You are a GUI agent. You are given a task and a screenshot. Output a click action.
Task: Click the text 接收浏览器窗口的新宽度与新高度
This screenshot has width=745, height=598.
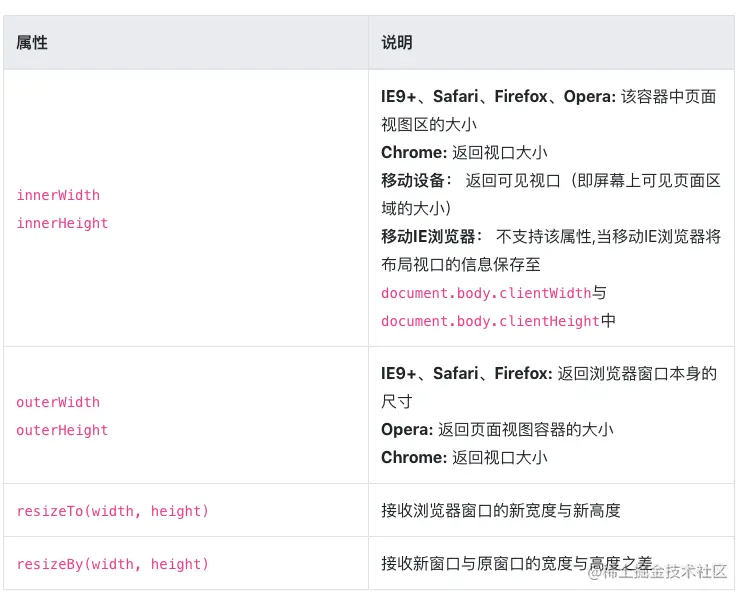pos(501,511)
